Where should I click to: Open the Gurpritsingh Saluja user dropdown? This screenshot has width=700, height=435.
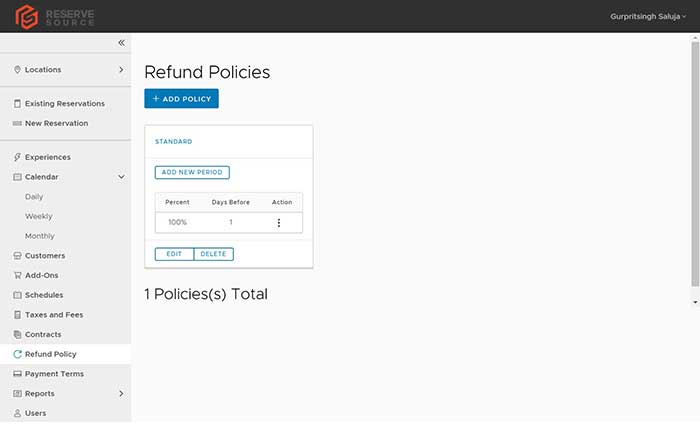point(648,17)
